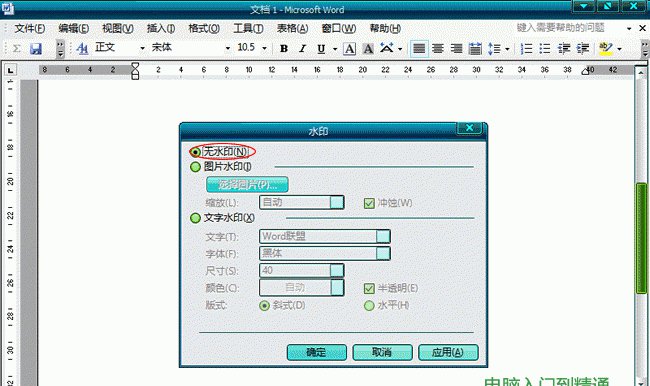
Task: Click the OK button (确定)
Action: point(317,352)
